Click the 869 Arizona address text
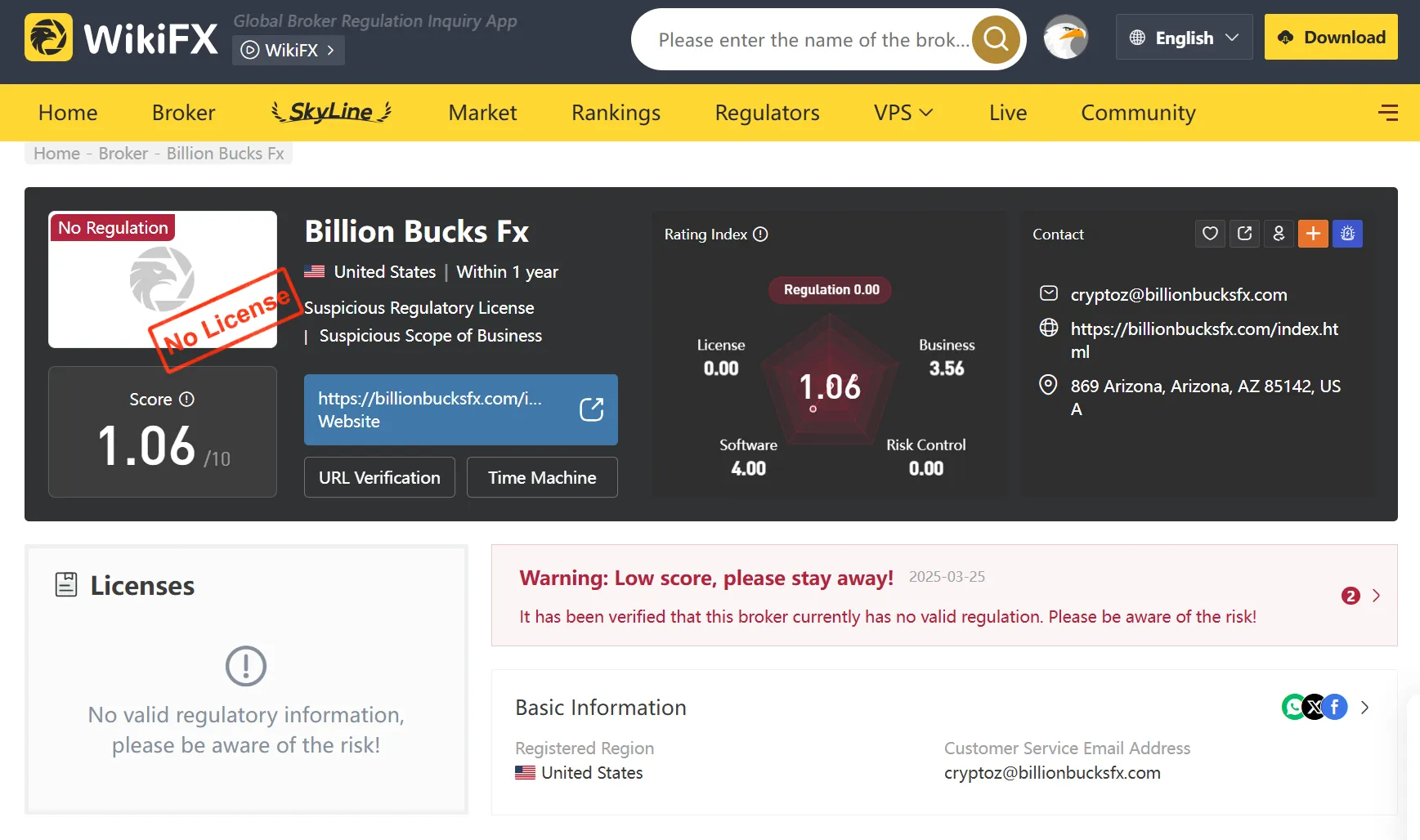1420x840 pixels. (x=1206, y=397)
